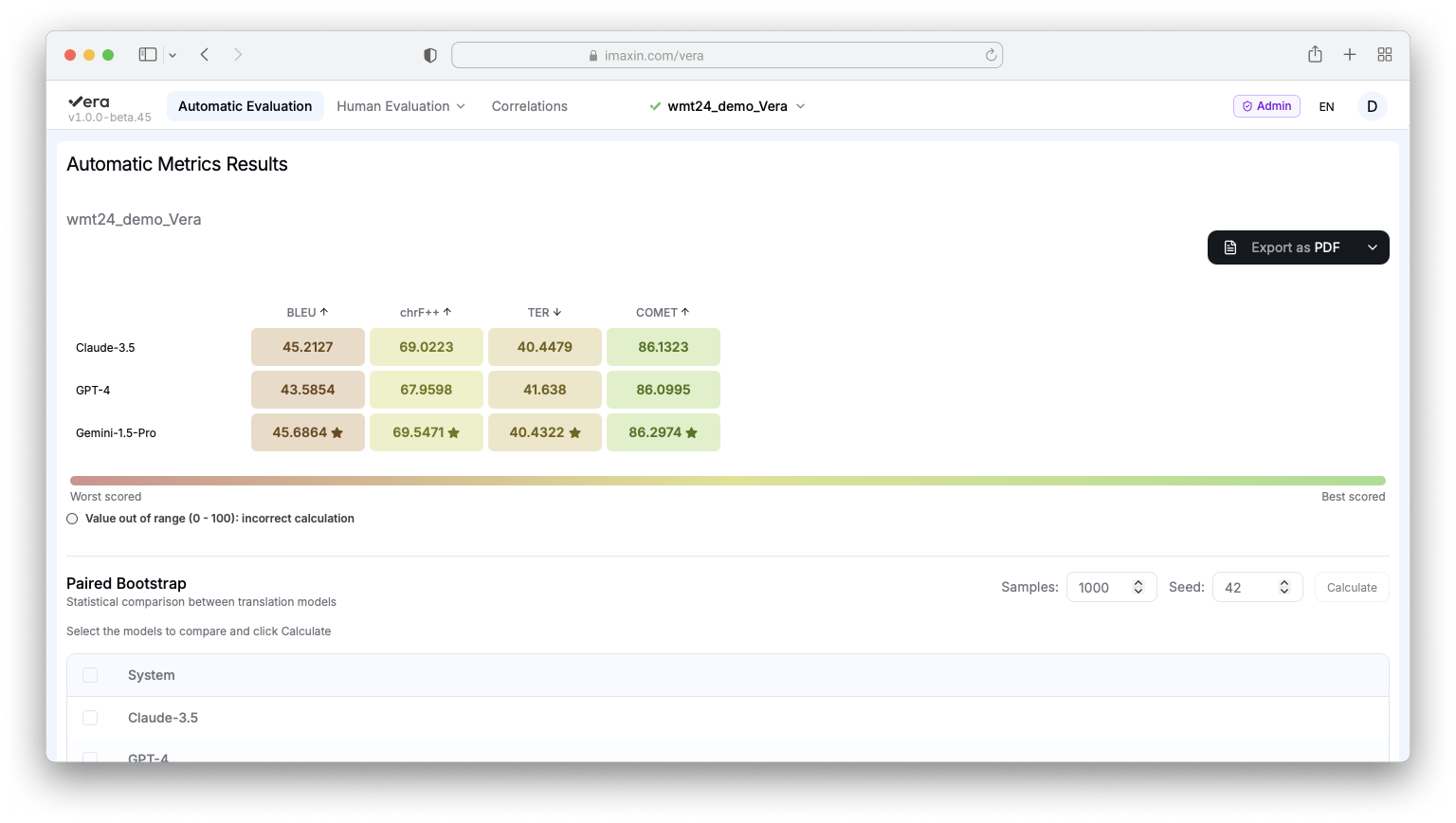Sort by COMET column header
The image size is (1456, 823).
tap(663, 312)
